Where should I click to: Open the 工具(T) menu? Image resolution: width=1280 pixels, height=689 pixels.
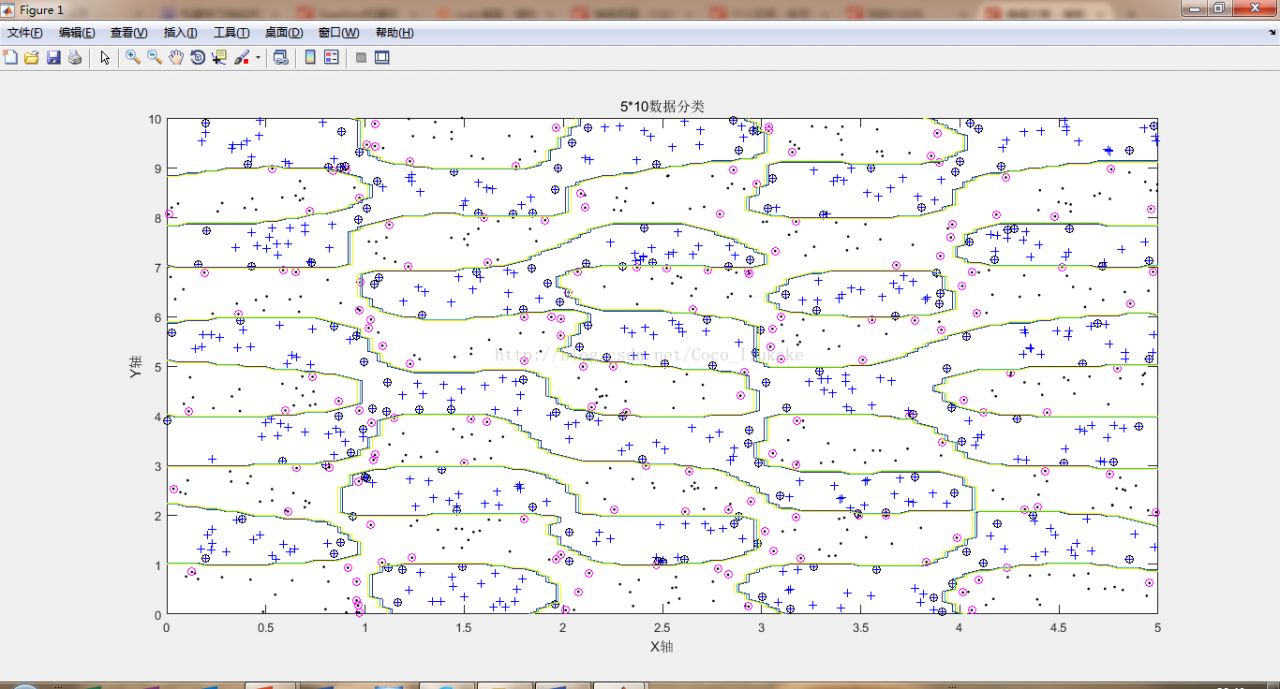(x=231, y=33)
